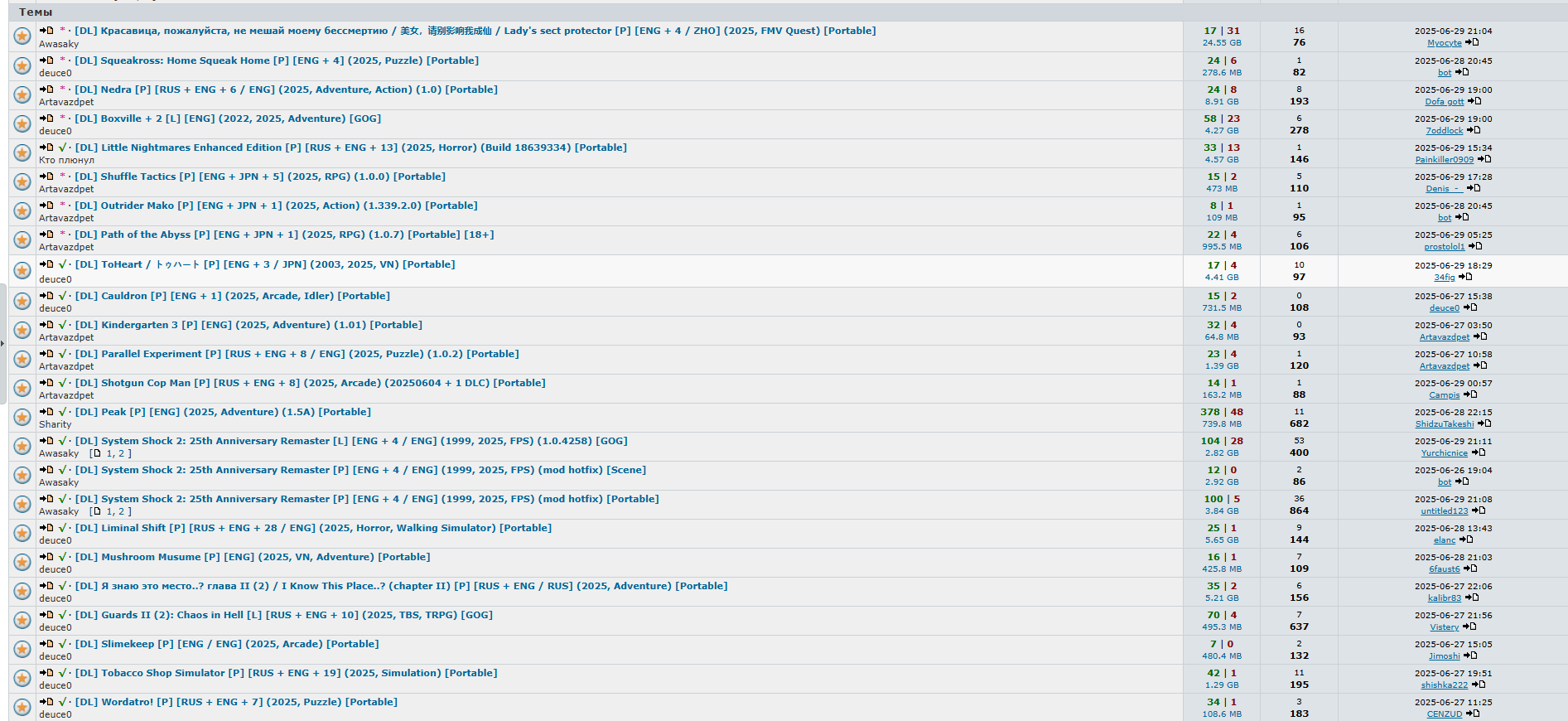This screenshot has width=1568, height=721.
Task: Jump to newest post icon before Mushroom Musume
Action: click(x=46, y=557)
